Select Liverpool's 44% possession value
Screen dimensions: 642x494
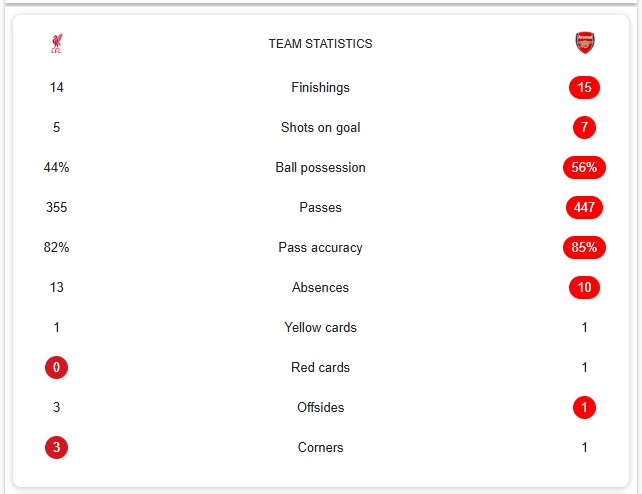[x=57, y=167]
